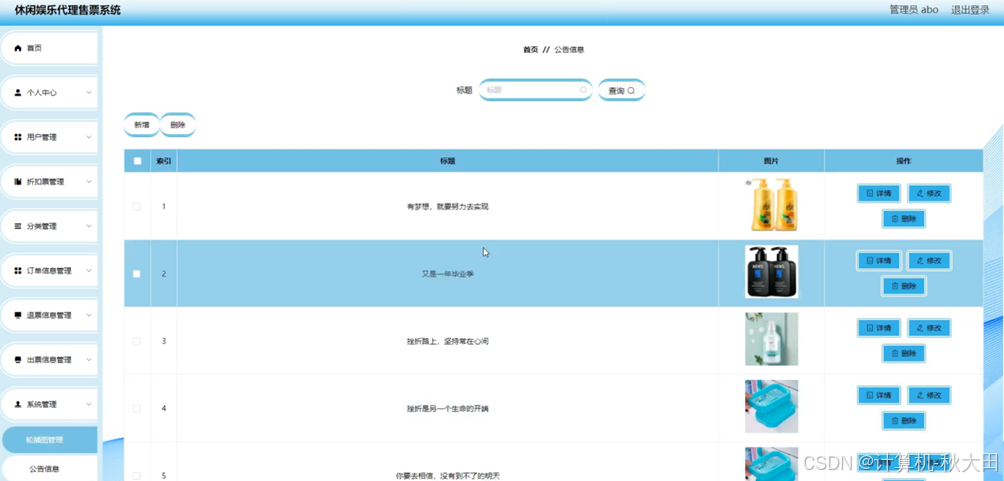The width and height of the screenshot is (1004, 481).
Task: Click the 新增 button
Action: pos(142,125)
